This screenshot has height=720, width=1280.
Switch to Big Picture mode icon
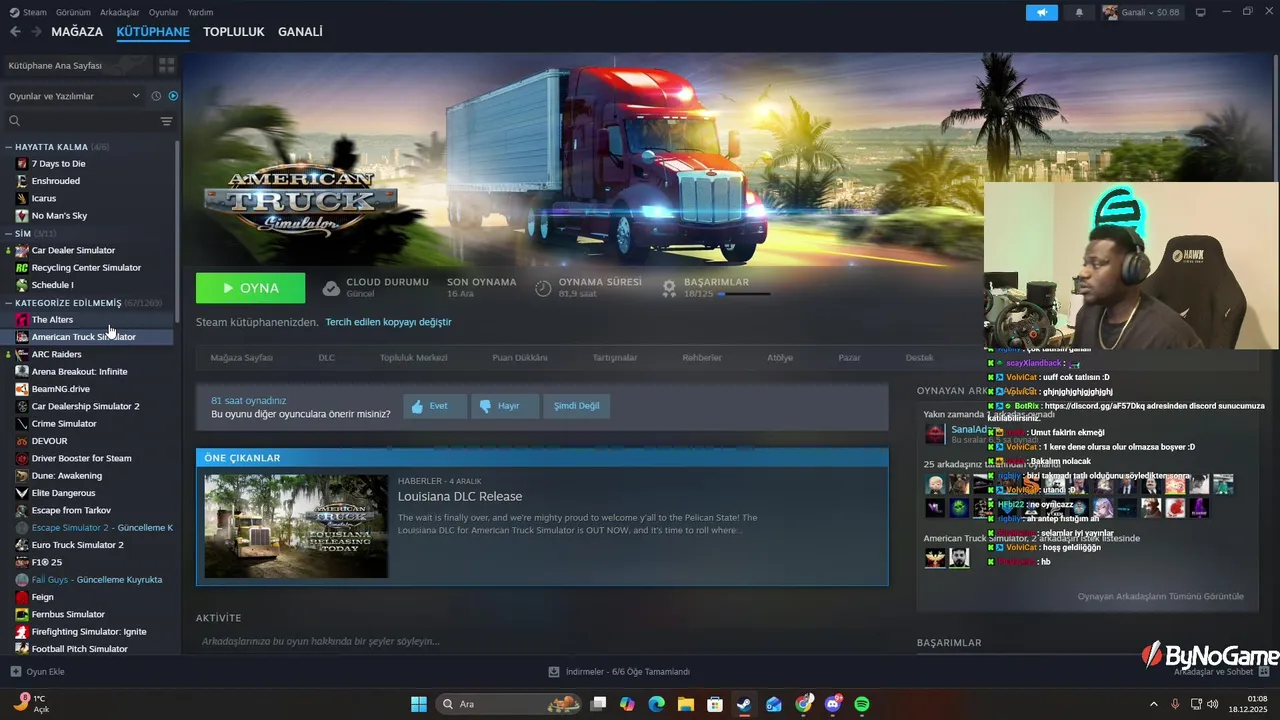coord(1200,12)
